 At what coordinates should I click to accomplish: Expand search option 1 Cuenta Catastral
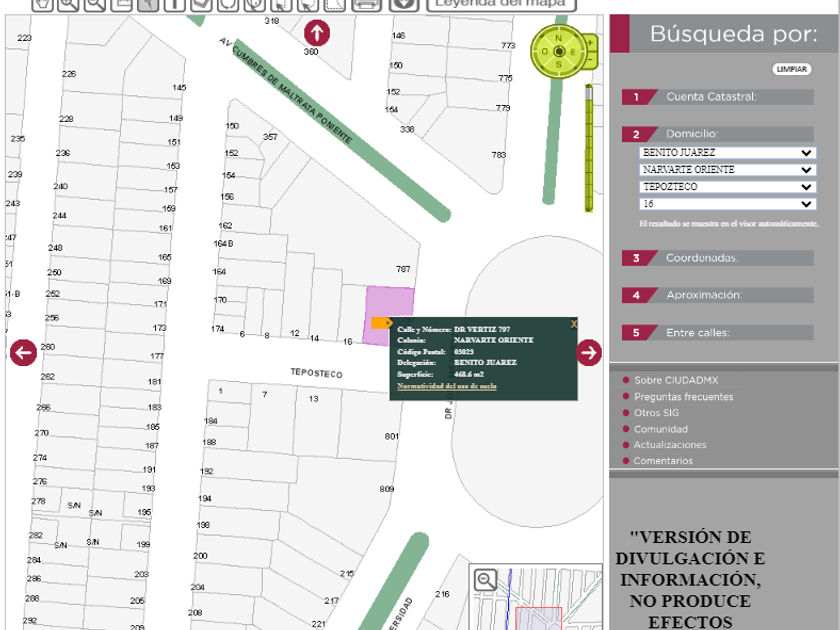point(717,97)
